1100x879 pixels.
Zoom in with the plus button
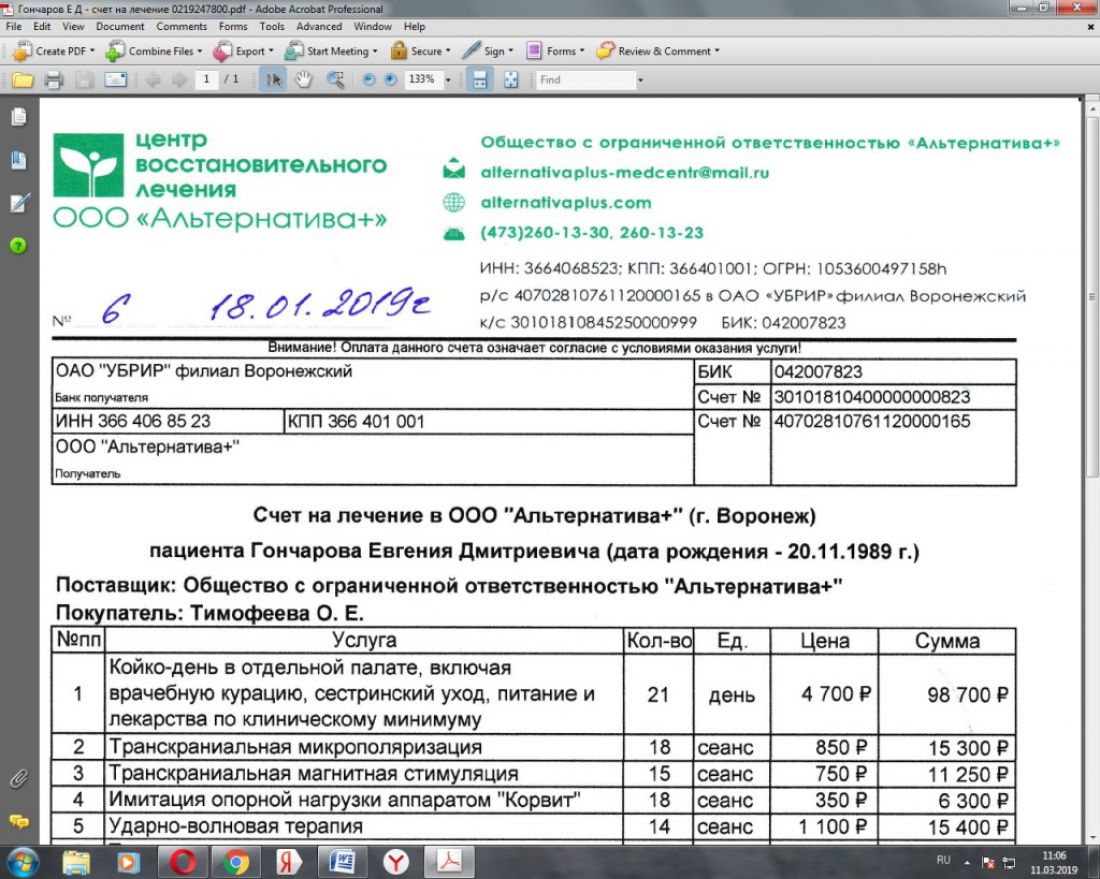pyautogui.click(x=390, y=80)
